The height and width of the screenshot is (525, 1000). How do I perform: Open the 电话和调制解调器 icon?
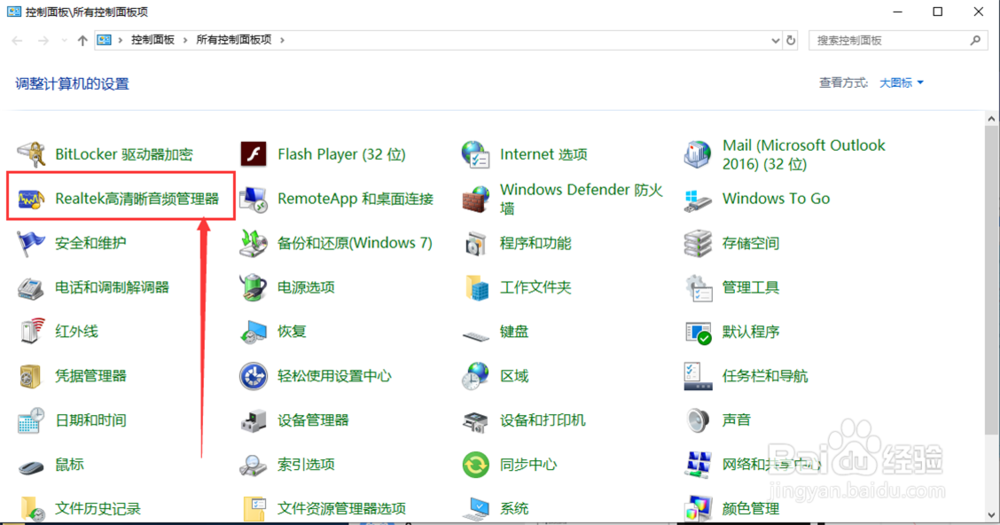click(x=31, y=288)
